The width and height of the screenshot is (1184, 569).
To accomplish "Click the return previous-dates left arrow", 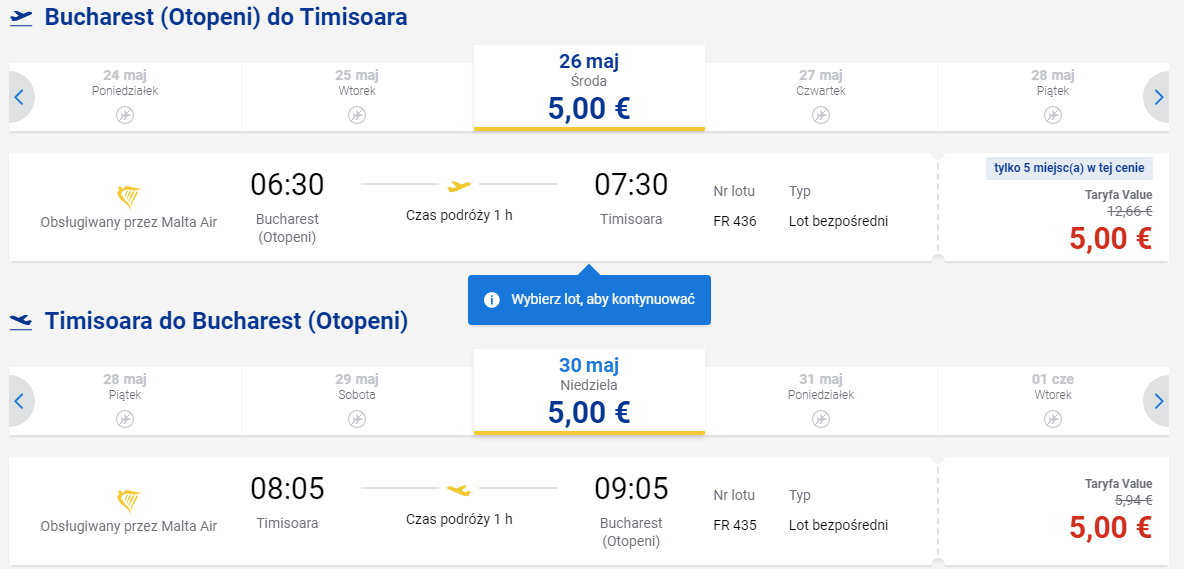I will coord(20,401).
